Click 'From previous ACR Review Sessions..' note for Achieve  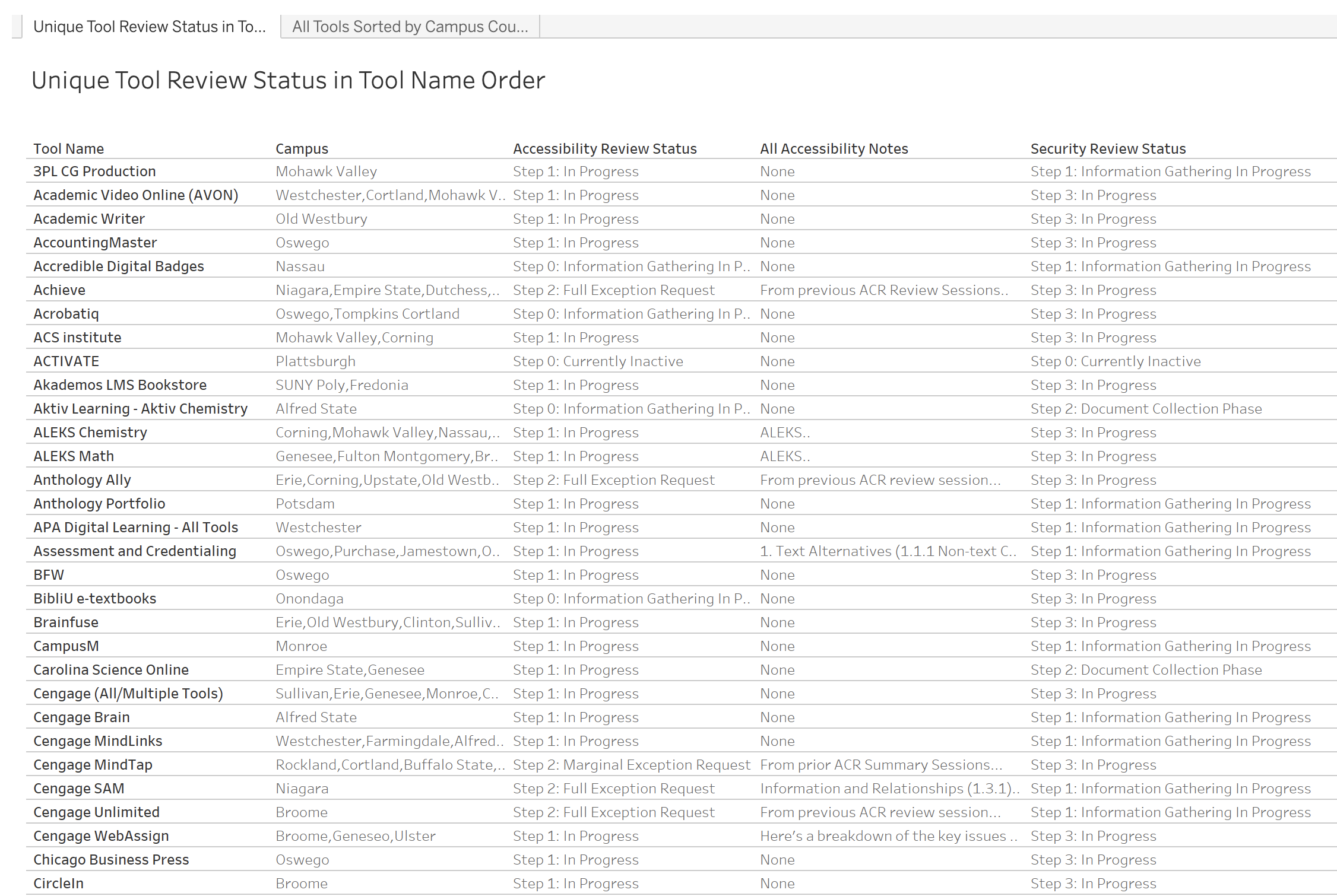(884, 290)
